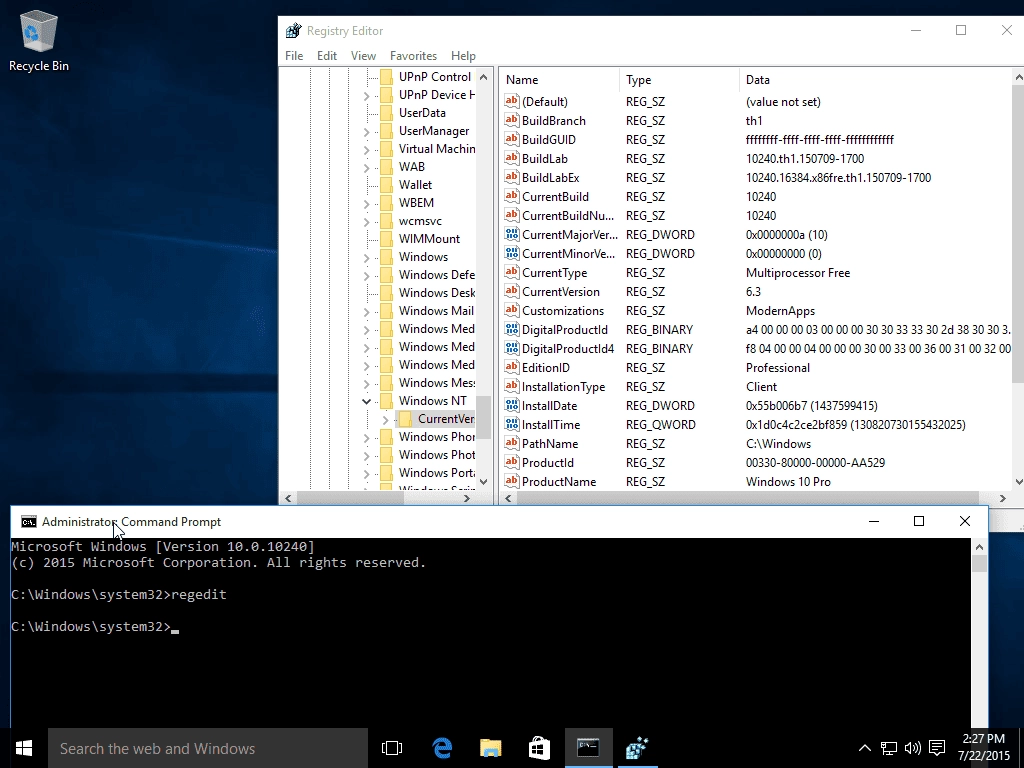Expand the Windows Mail tree node

point(366,311)
